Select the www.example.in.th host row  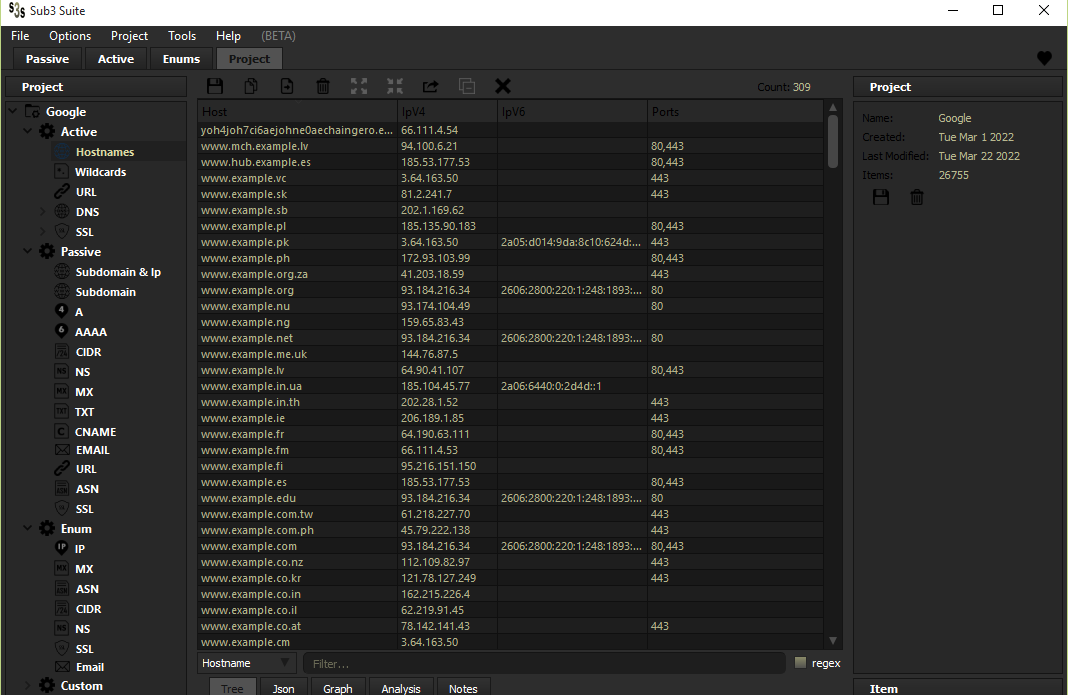pos(510,402)
